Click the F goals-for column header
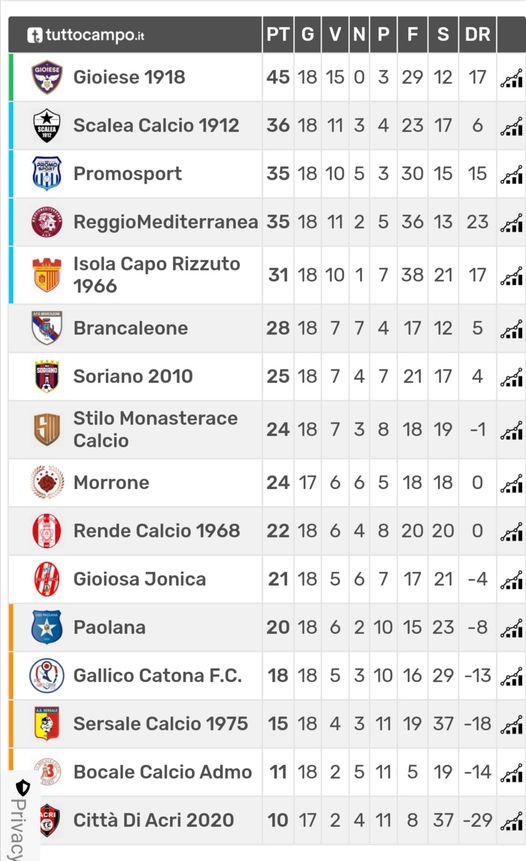This screenshot has height=861, width=526. tap(412, 35)
